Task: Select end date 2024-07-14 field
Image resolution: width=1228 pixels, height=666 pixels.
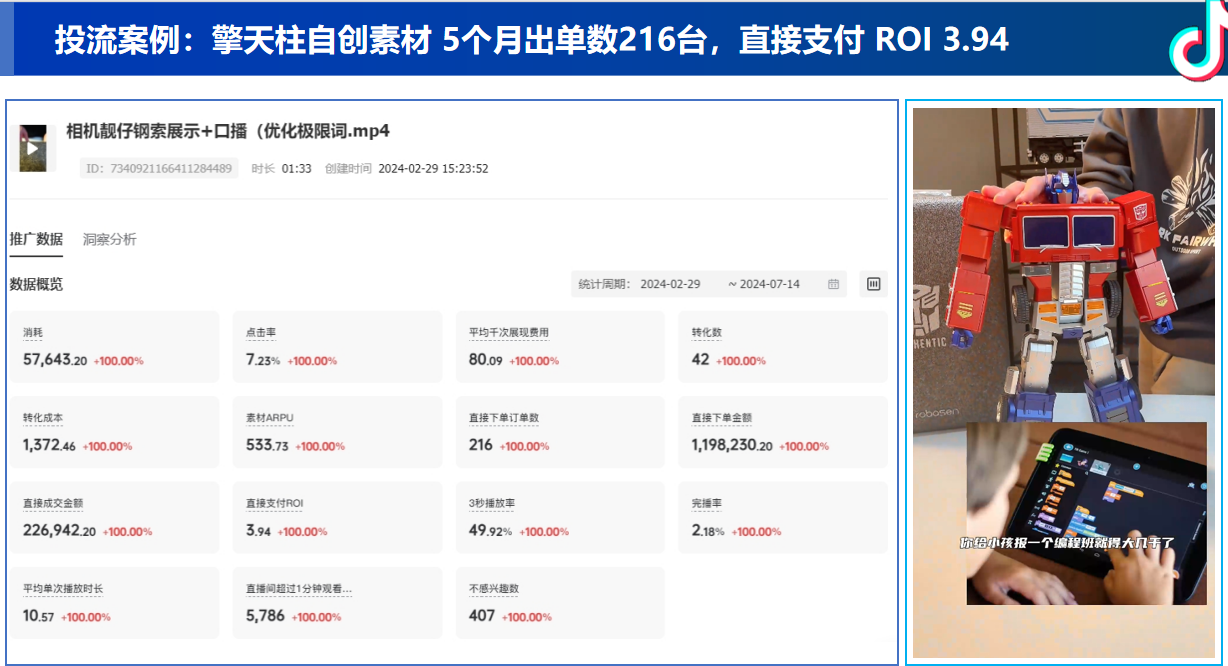Action: click(x=769, y=284)
